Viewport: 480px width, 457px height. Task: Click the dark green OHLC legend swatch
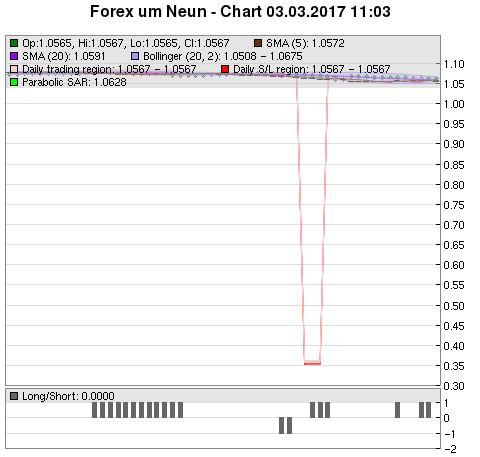pos(14,43)
